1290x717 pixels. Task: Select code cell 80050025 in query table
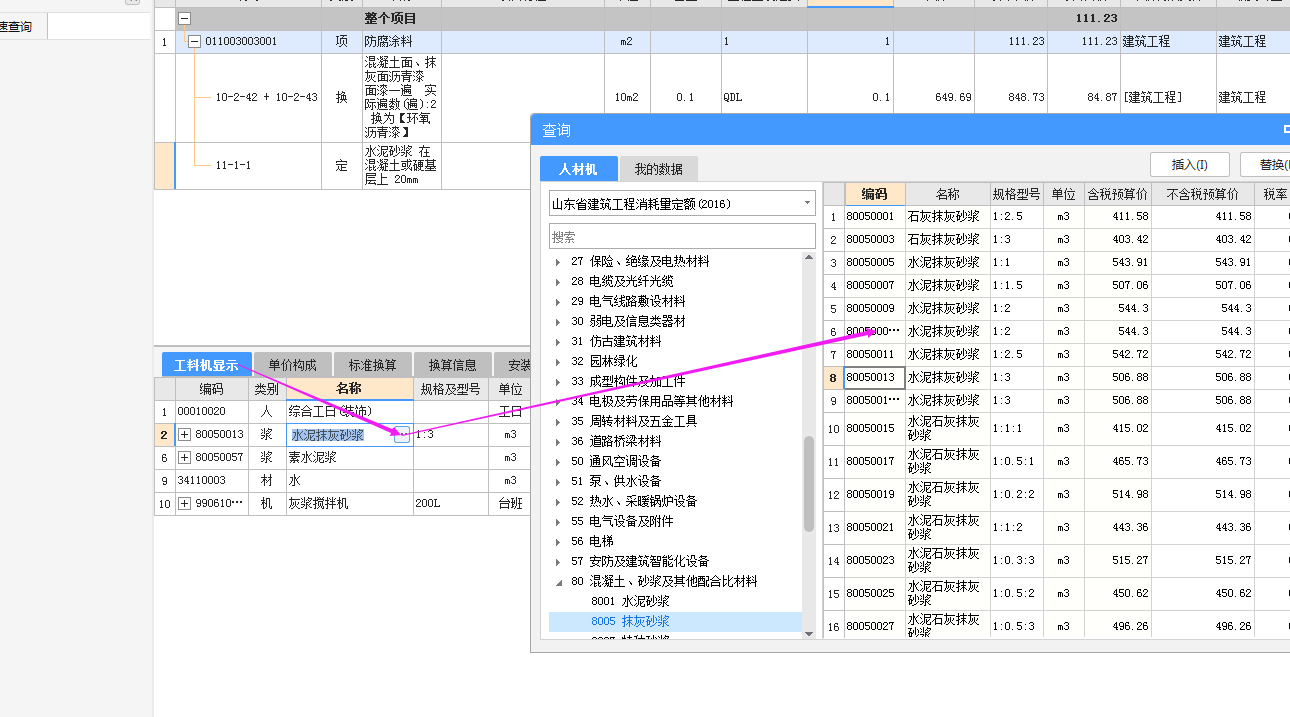click(874, 594)
